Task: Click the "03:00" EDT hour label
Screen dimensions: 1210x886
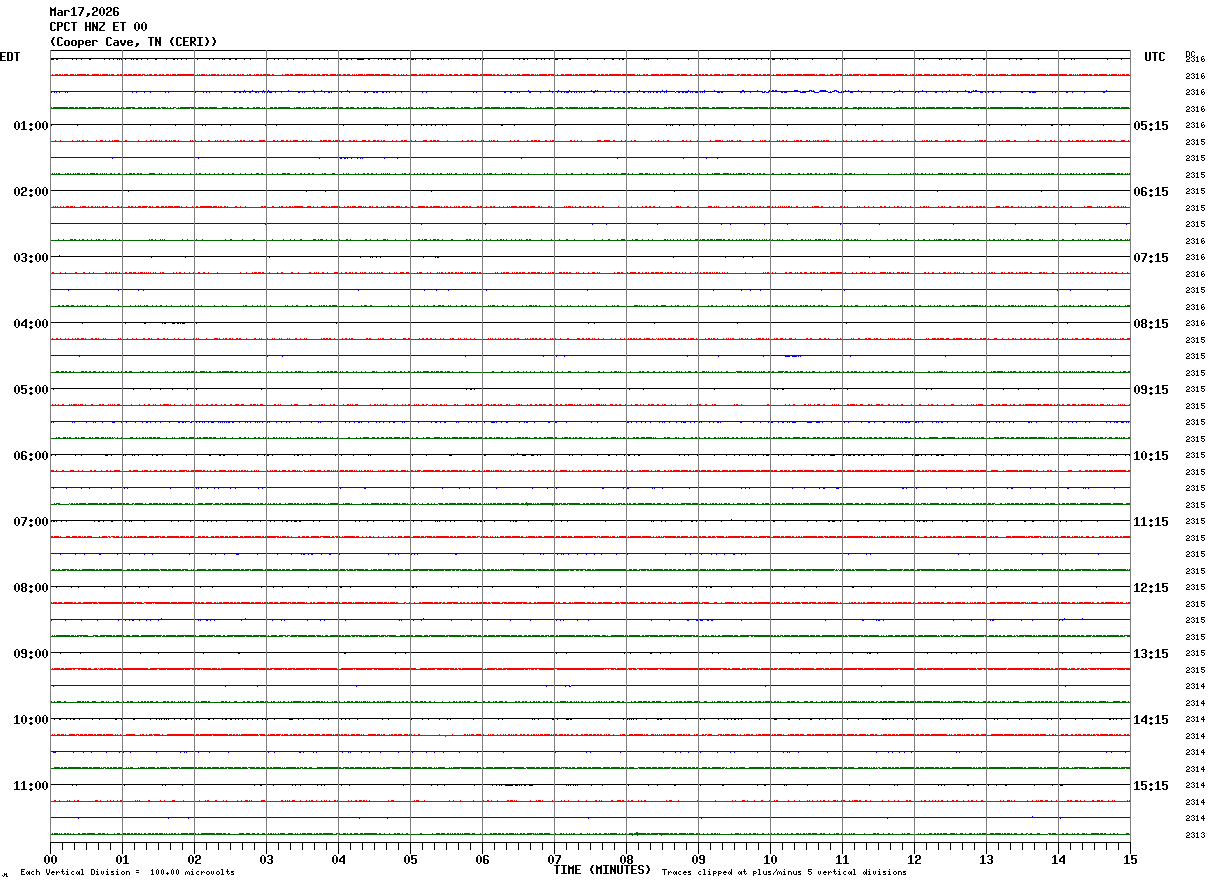Action: 31,258
